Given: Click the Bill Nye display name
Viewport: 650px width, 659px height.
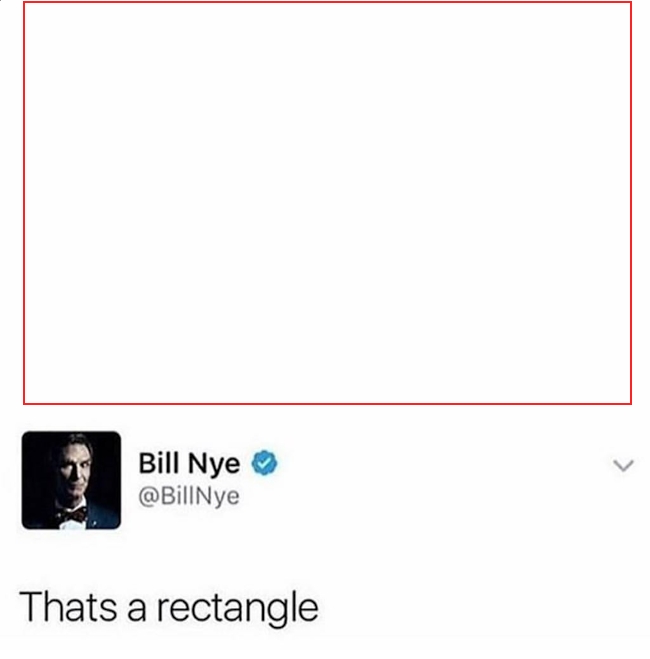Looking at the screenshot, I should (x=189, y=463).
